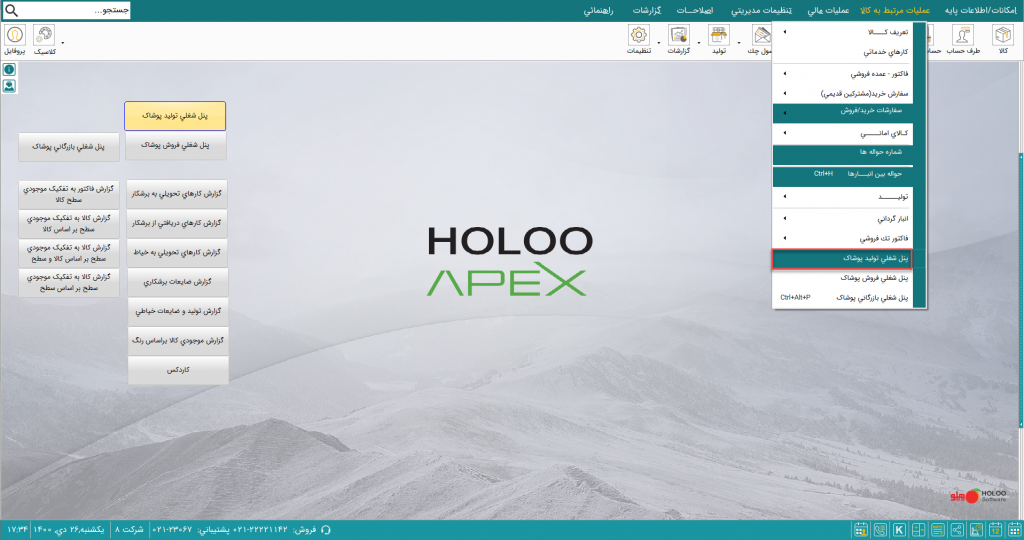Open گزارش توليد و ضايعات خياطي report
This screenshot has height=540, width=1024.
click(178, 311)
